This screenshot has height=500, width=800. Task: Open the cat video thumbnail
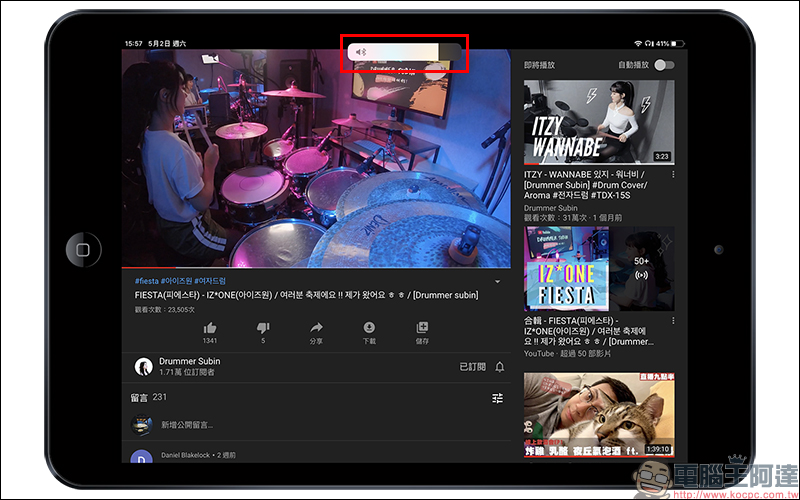click(598, 414)
